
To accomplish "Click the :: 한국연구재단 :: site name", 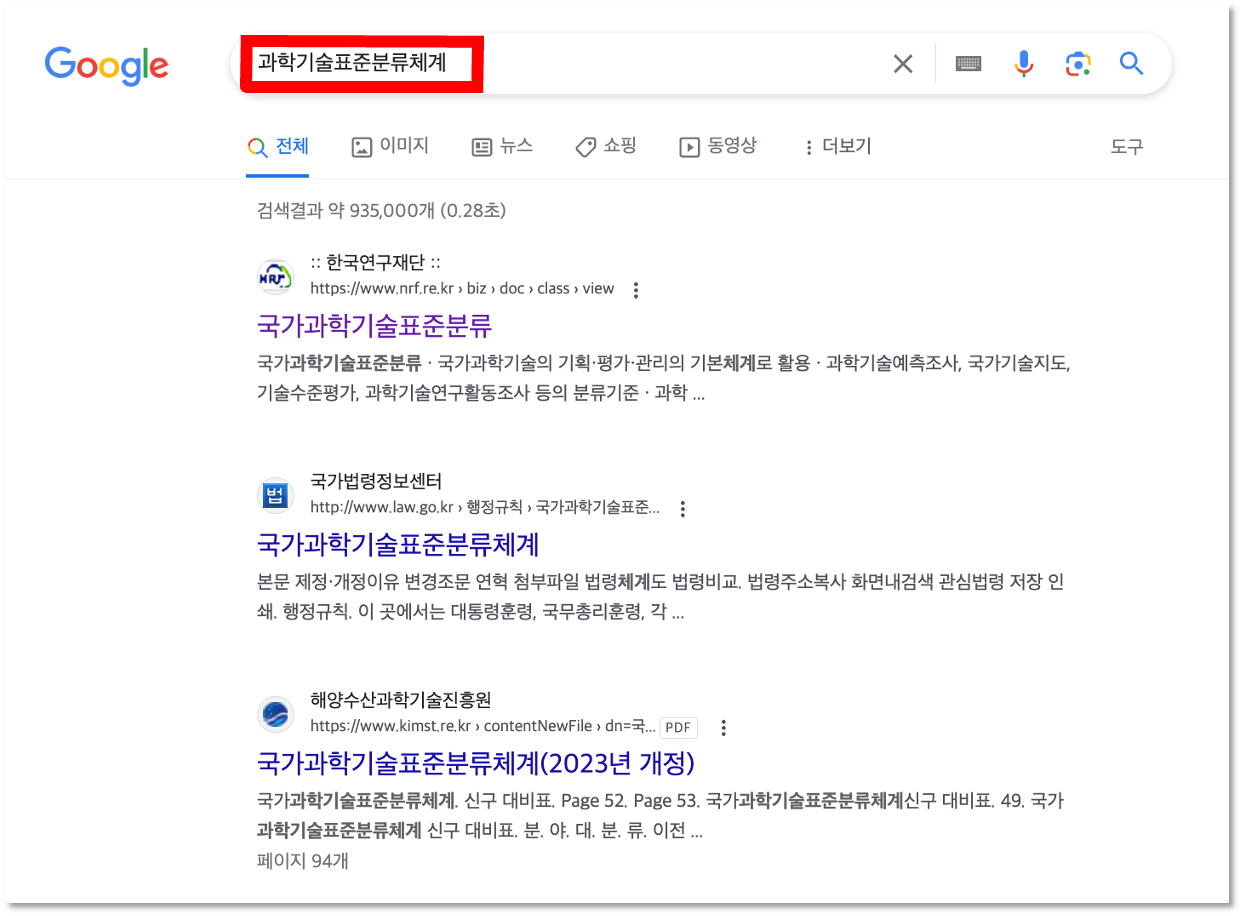I will [375, 263].
